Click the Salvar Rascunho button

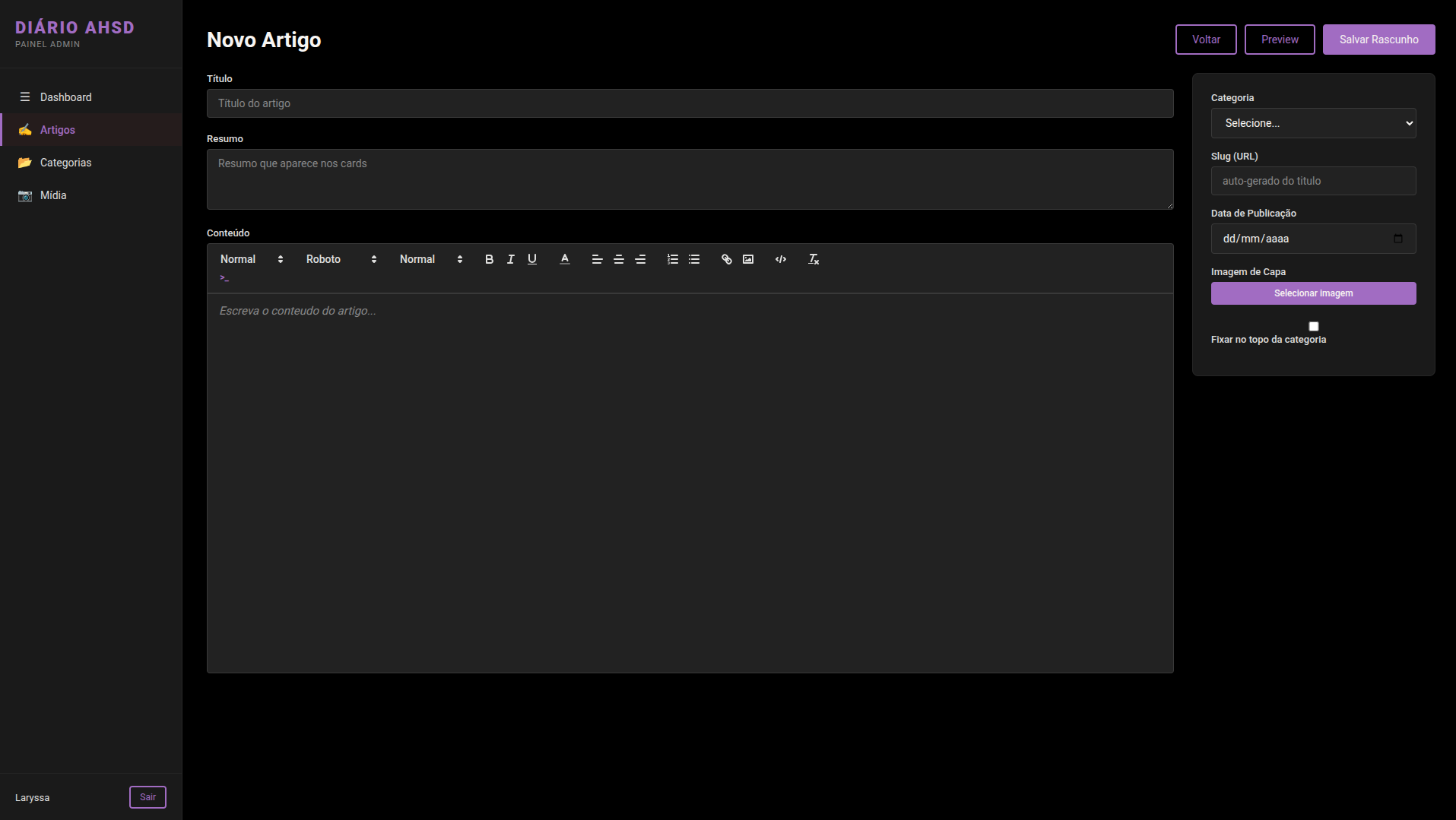pos(1378,40)
